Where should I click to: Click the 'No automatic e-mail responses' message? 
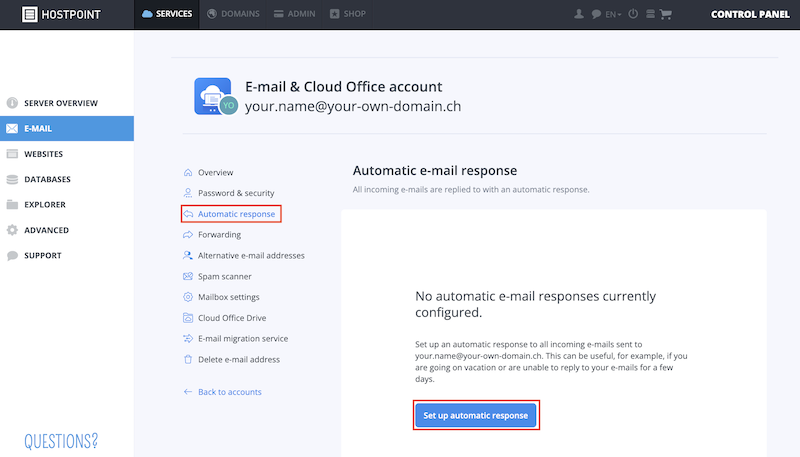coord(535,304)
